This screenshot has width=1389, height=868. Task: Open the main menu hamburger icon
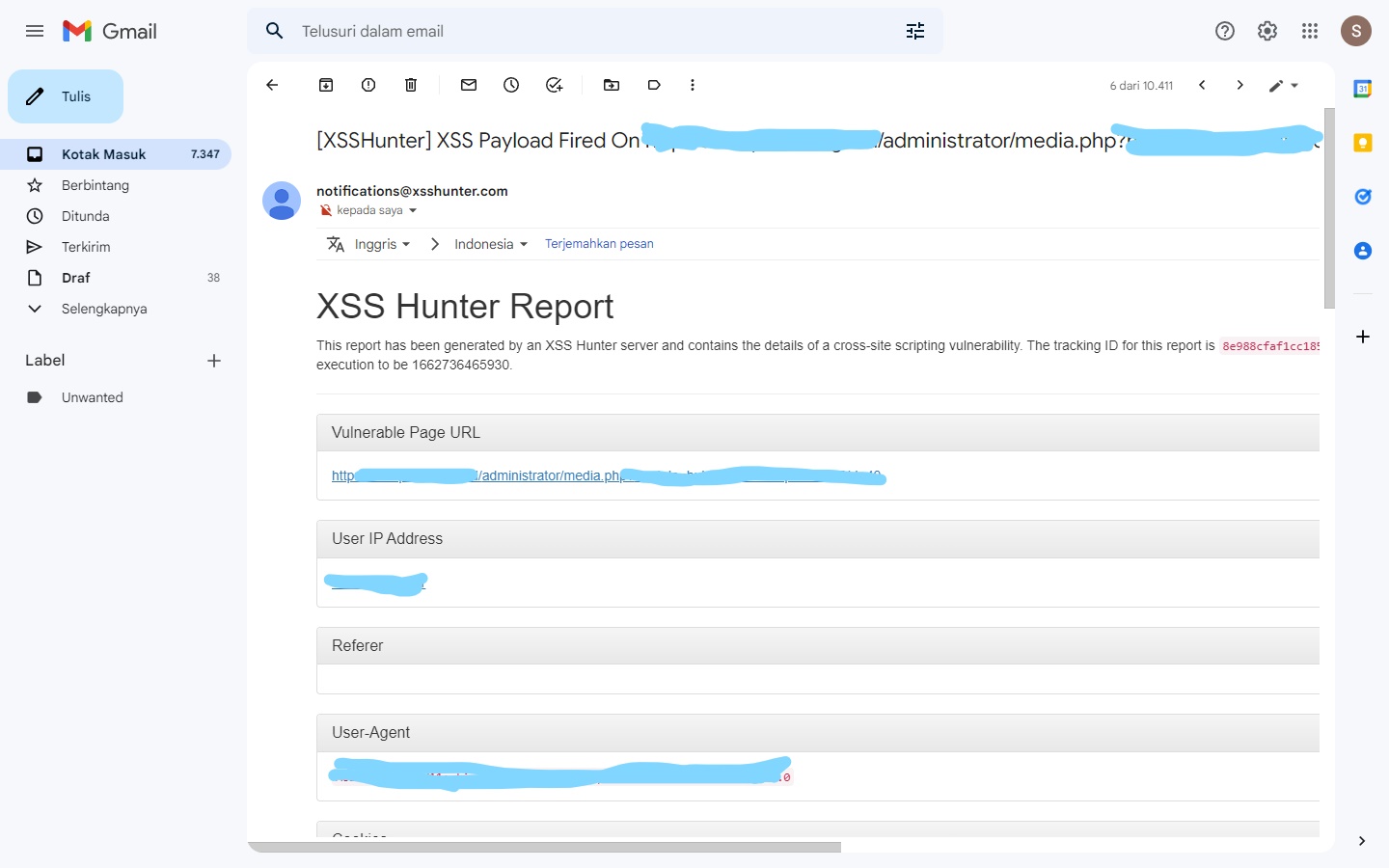coord(35,31)
